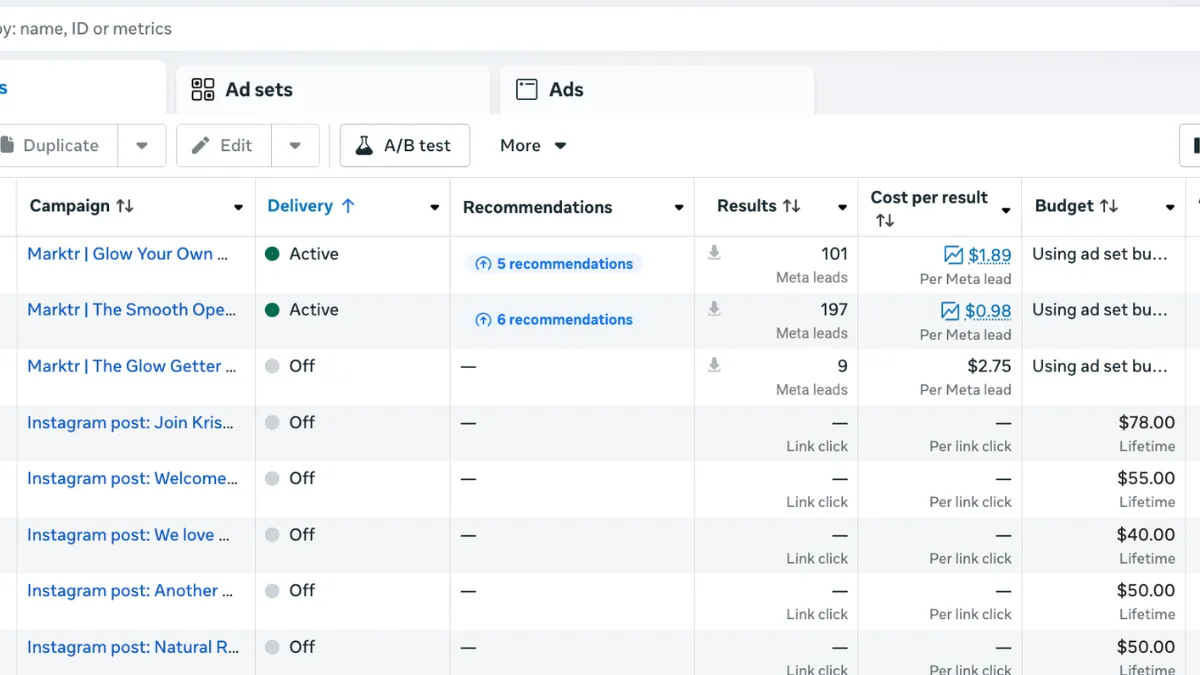Image resolution: width=1200 pixels, height=675 pixels.
Task: Click the Edit pencil icon
Action: tap(200, 146)
